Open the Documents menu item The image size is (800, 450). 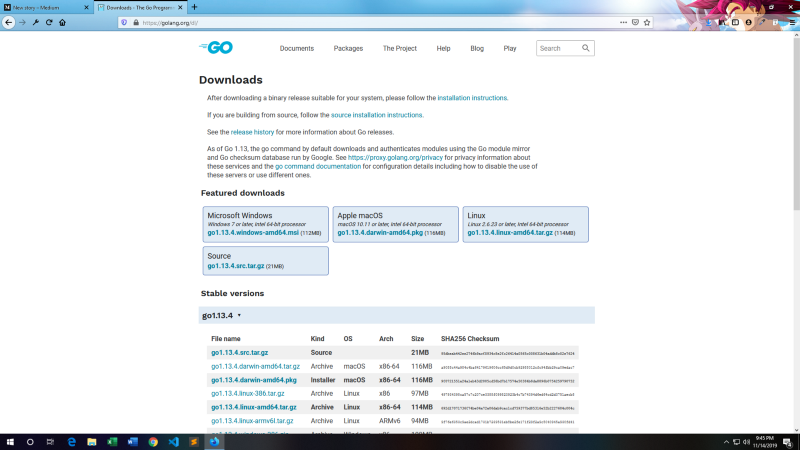click(297, 48)
